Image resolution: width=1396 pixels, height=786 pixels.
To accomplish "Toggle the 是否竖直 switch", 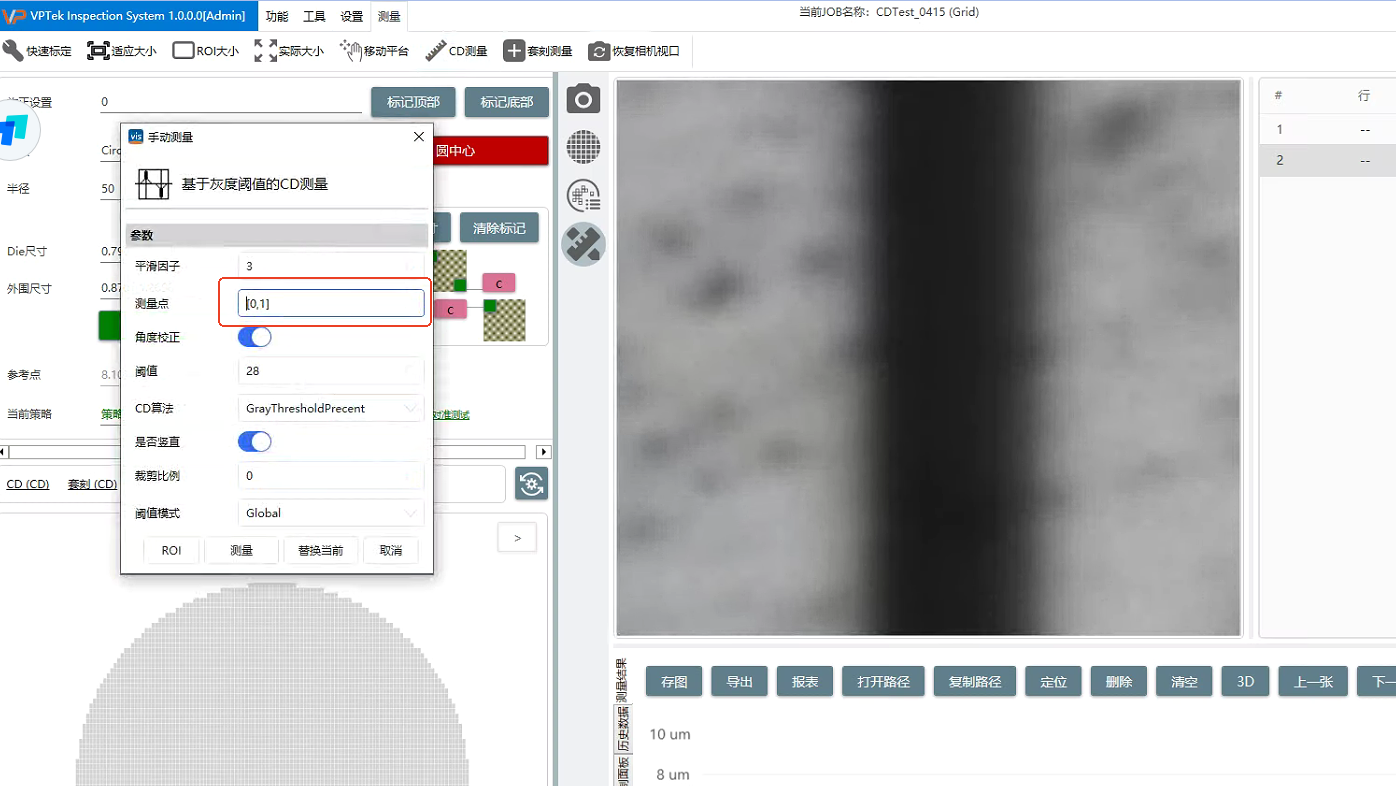I will 254,441.
